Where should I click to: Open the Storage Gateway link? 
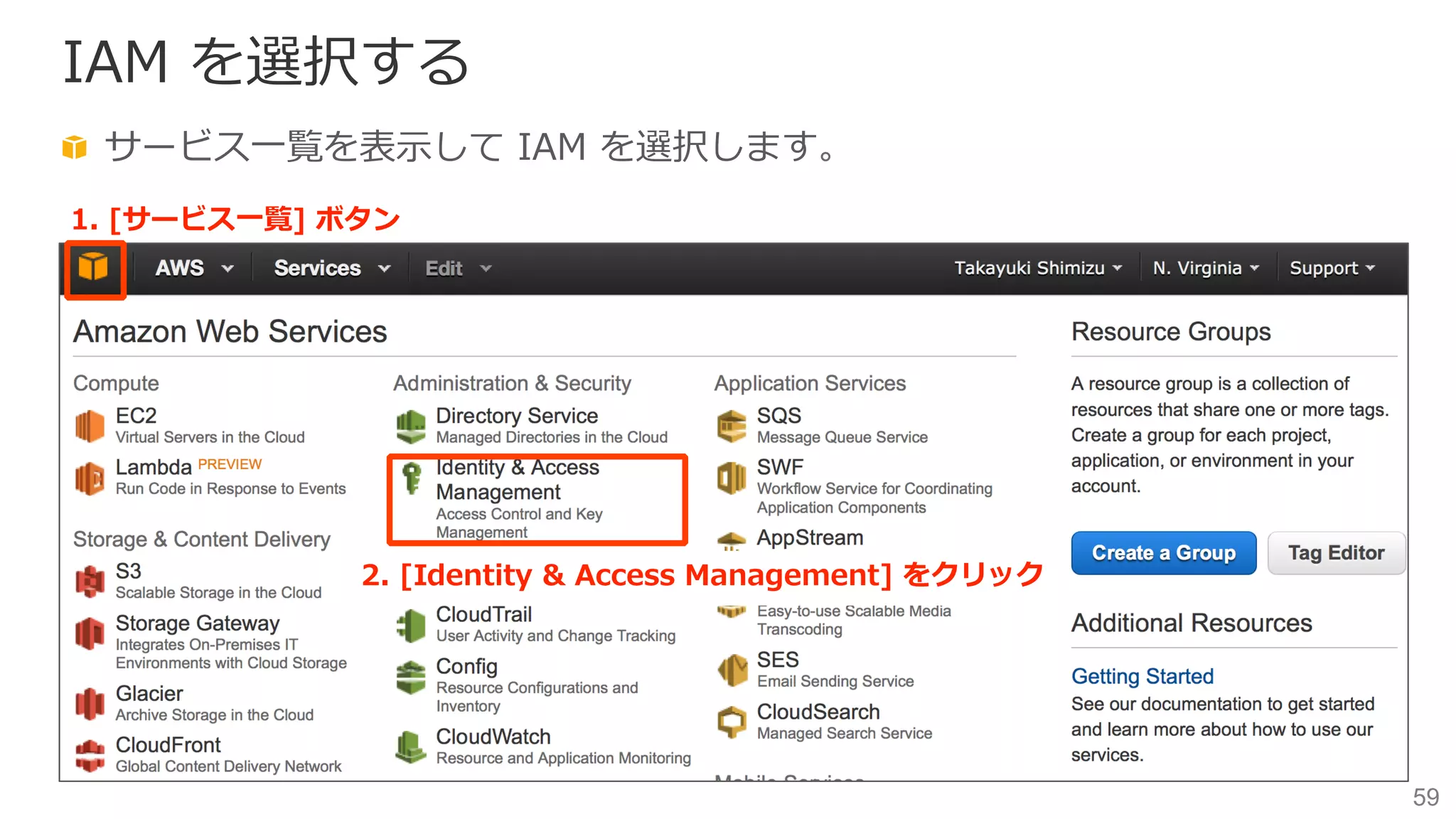(198, 623)
